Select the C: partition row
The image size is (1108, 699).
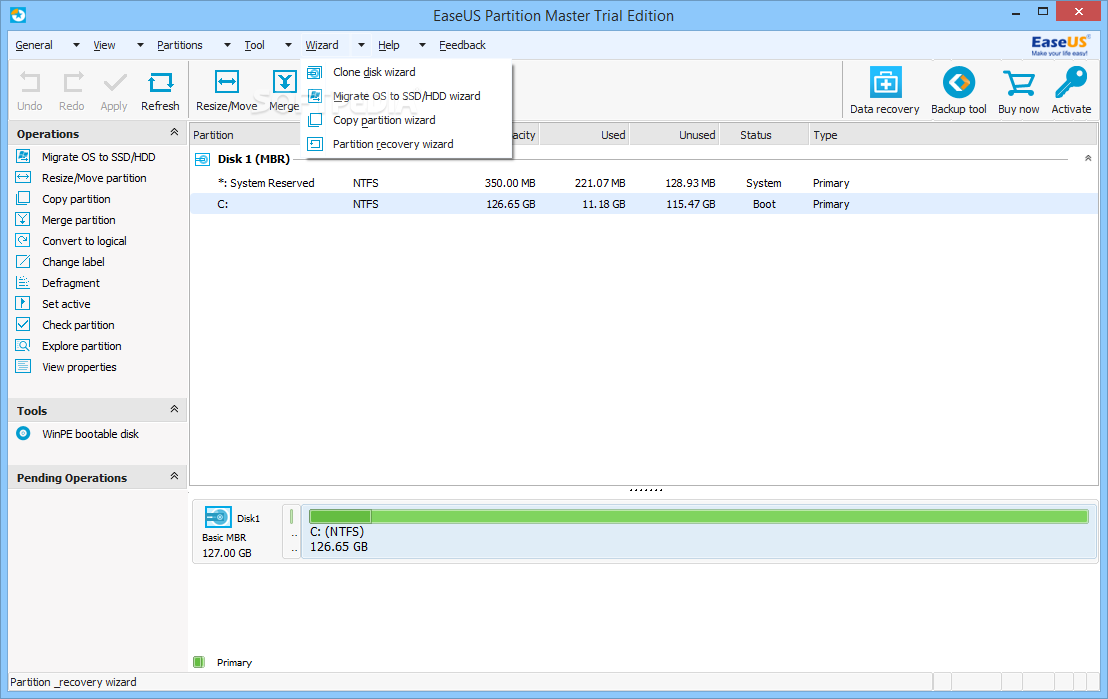pos(643,204)
